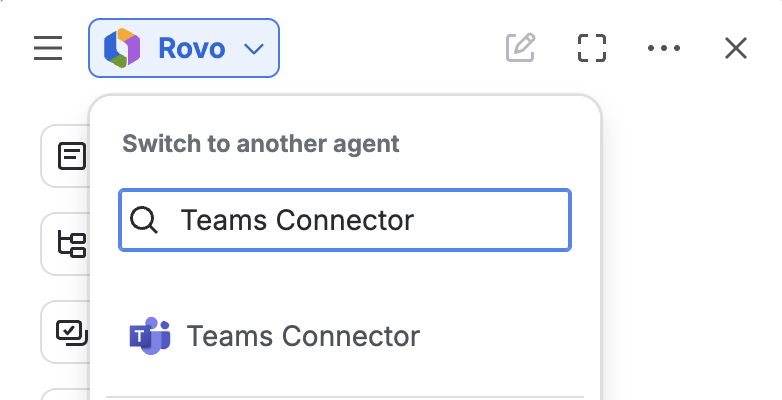This screenshot has width=782, height=400.
Task: Click the partially visible bottom suggestion card
Action: pyautogui.click(x=65, y=394)
